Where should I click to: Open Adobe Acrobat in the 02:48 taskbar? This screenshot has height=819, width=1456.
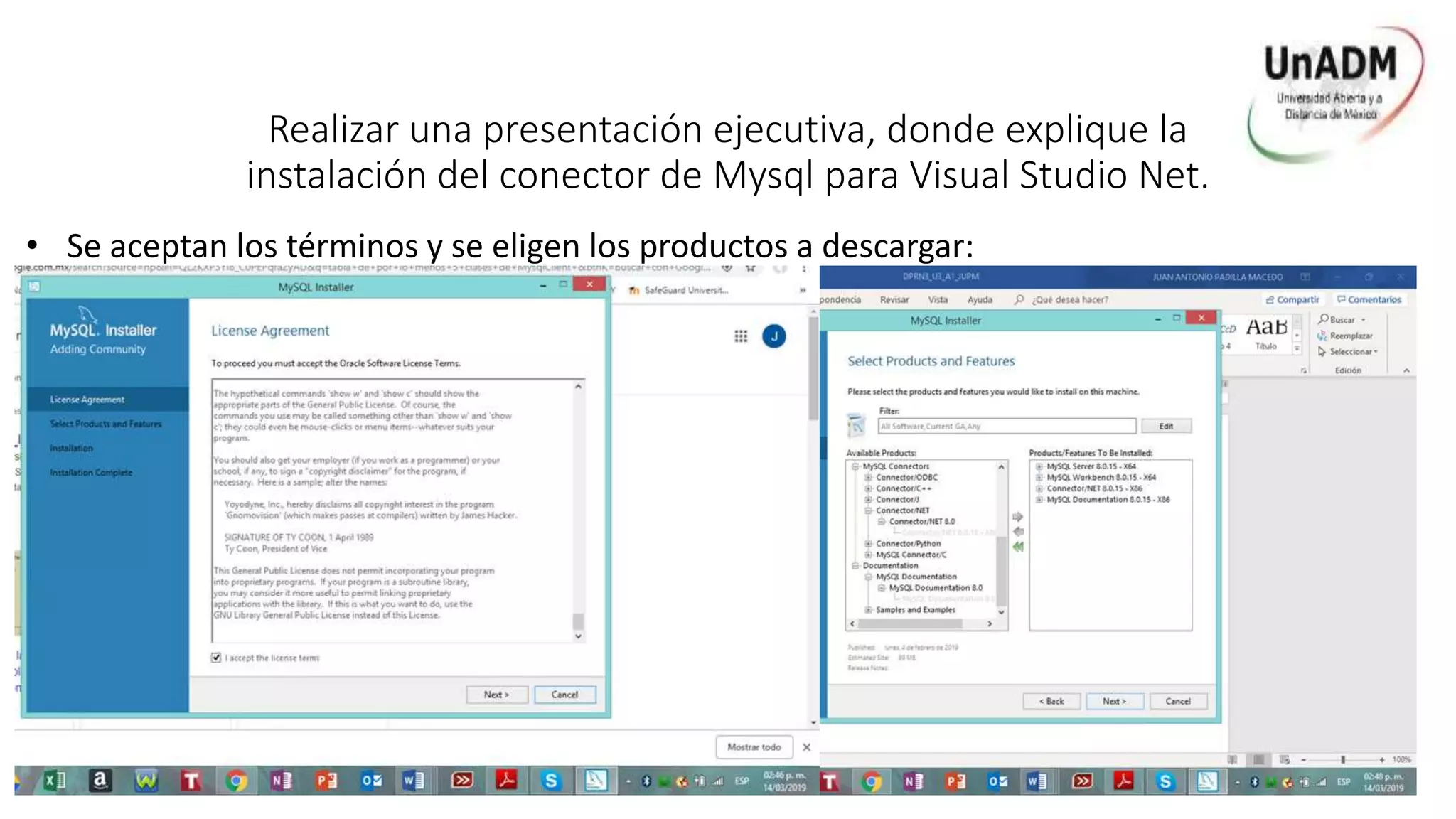(x=1124, y=782)
